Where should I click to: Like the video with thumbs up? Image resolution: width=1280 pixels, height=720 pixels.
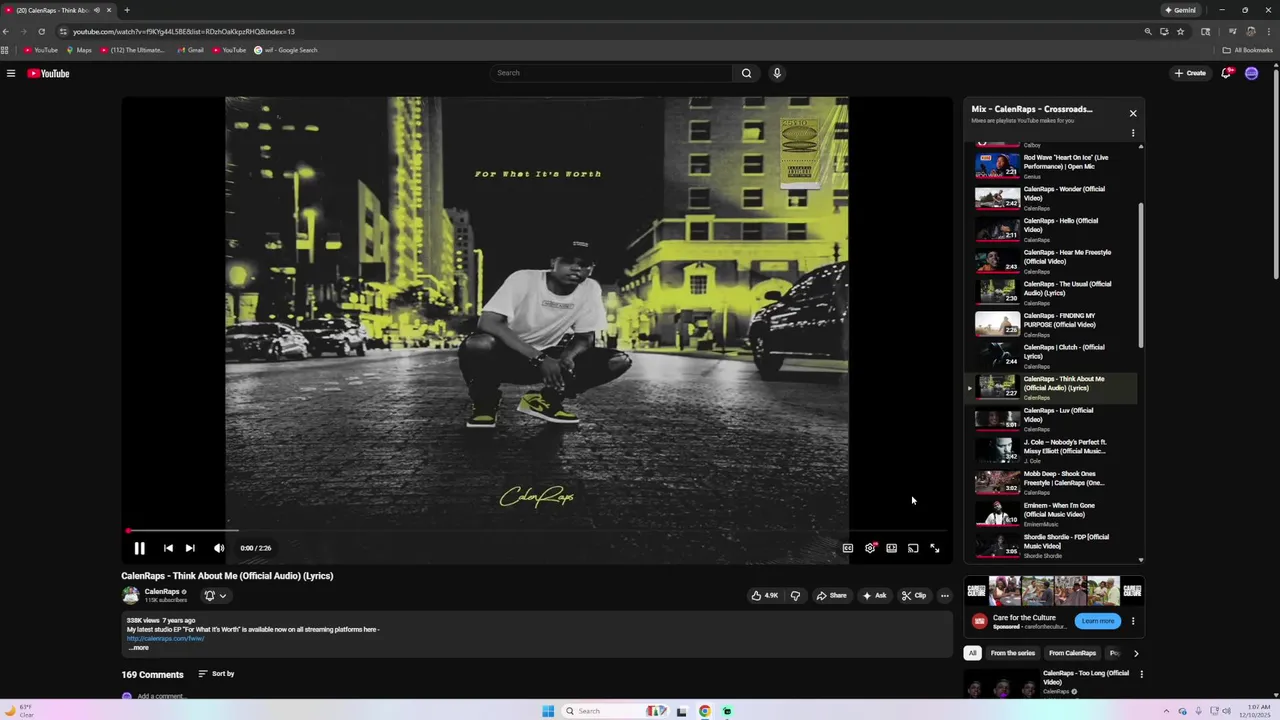point(765,595)
